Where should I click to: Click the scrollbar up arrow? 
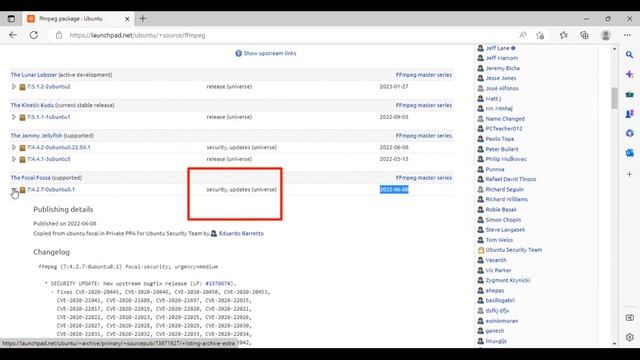click(x=614, y=49)
